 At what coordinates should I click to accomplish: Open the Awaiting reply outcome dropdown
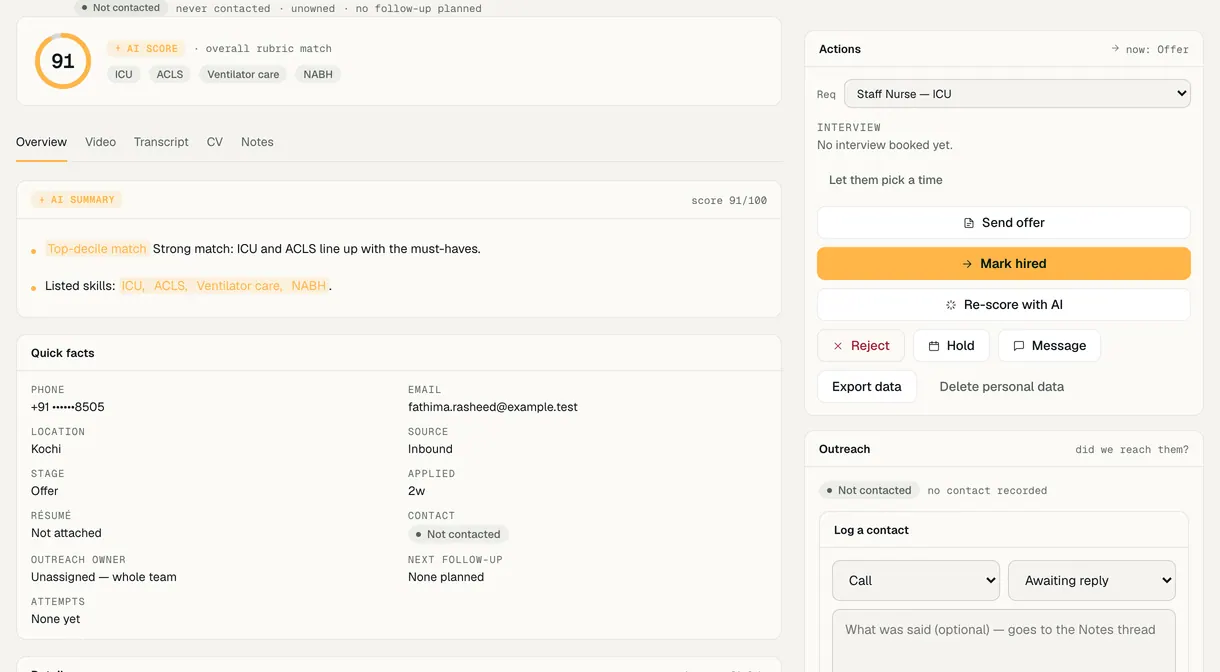pyautogui.click(x=1092, y=580)
